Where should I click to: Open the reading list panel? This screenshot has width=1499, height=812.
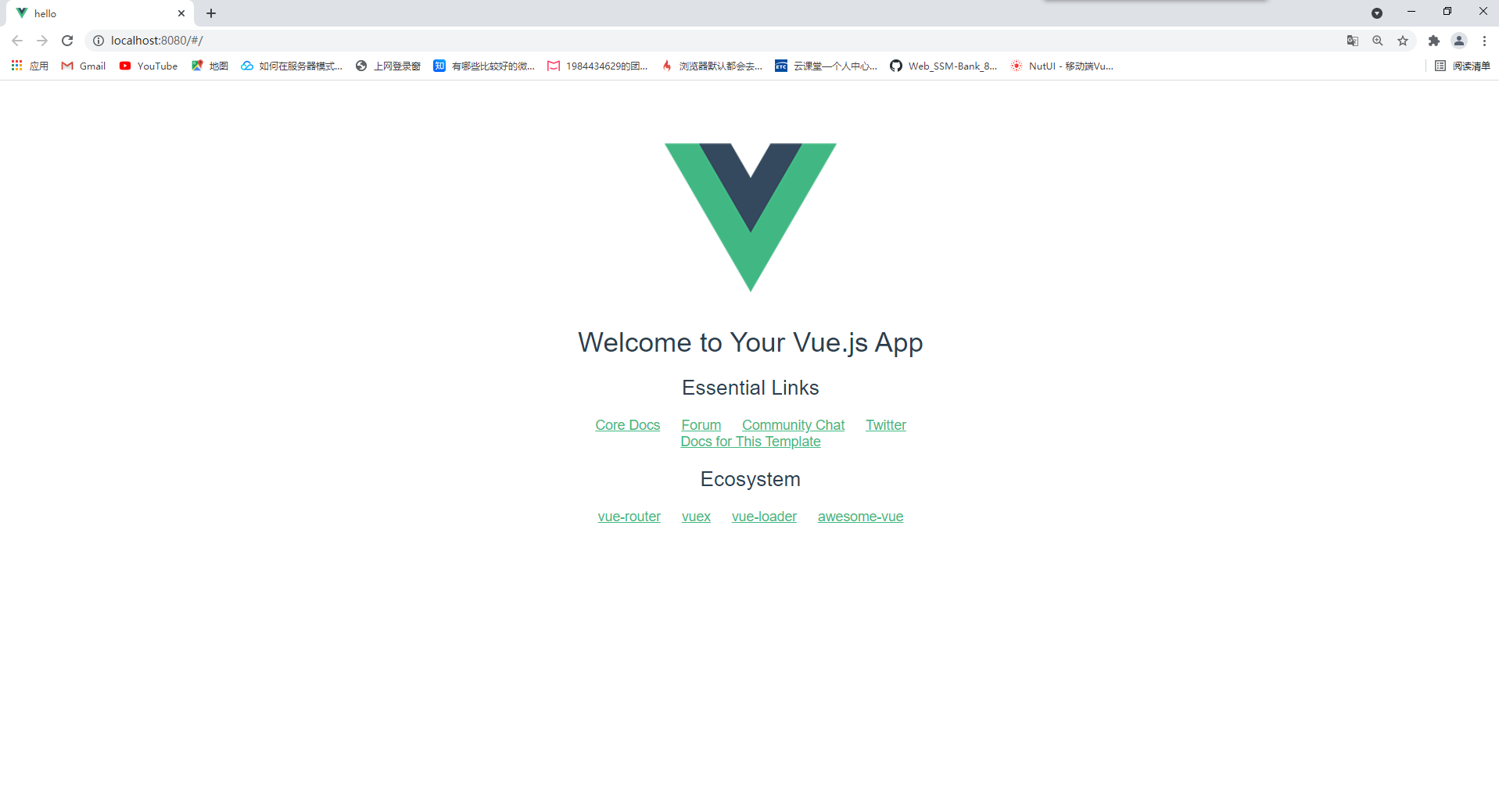tap(1462, 66)
